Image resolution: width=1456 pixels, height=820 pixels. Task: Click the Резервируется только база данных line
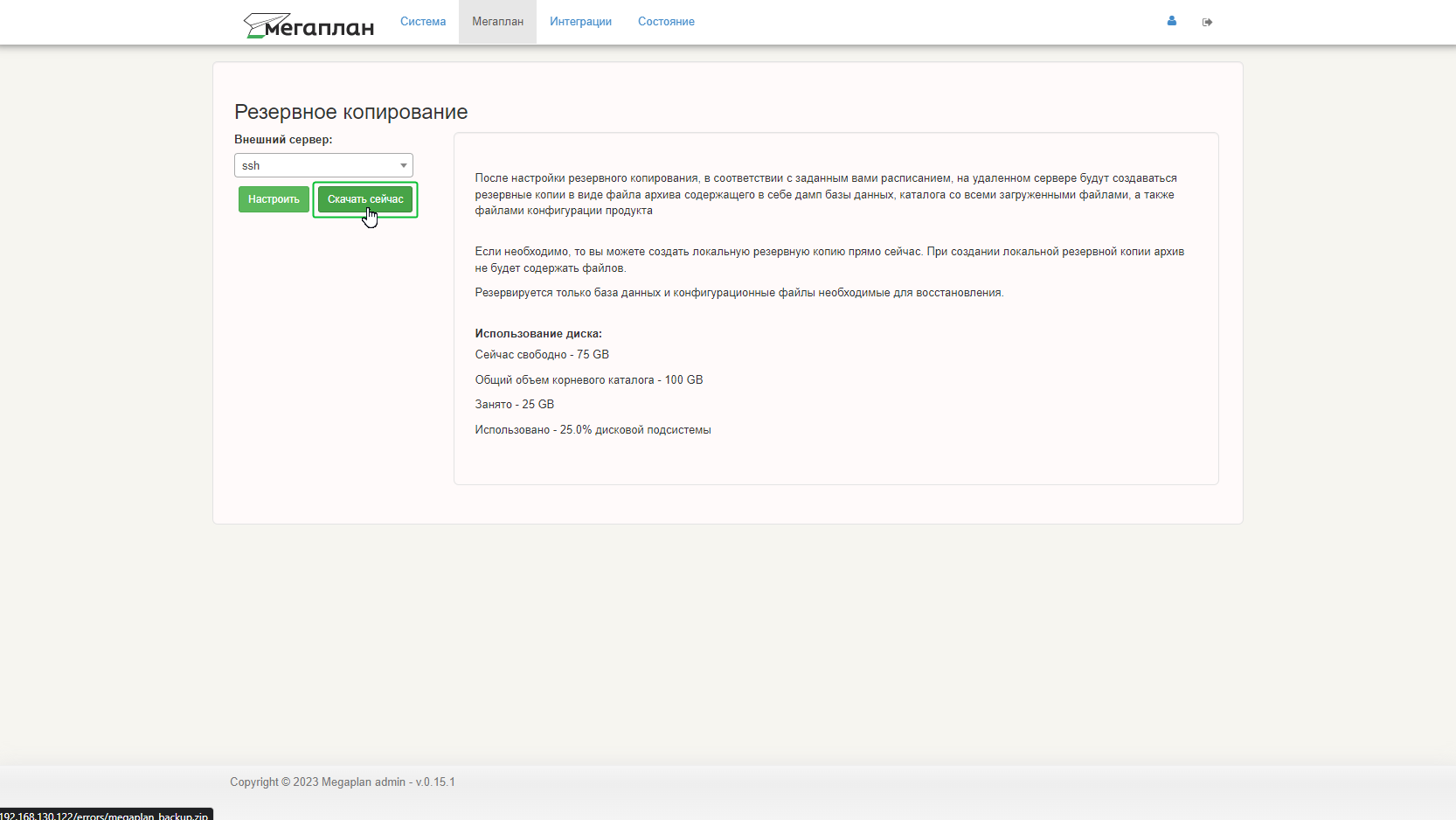coord(739,293)
